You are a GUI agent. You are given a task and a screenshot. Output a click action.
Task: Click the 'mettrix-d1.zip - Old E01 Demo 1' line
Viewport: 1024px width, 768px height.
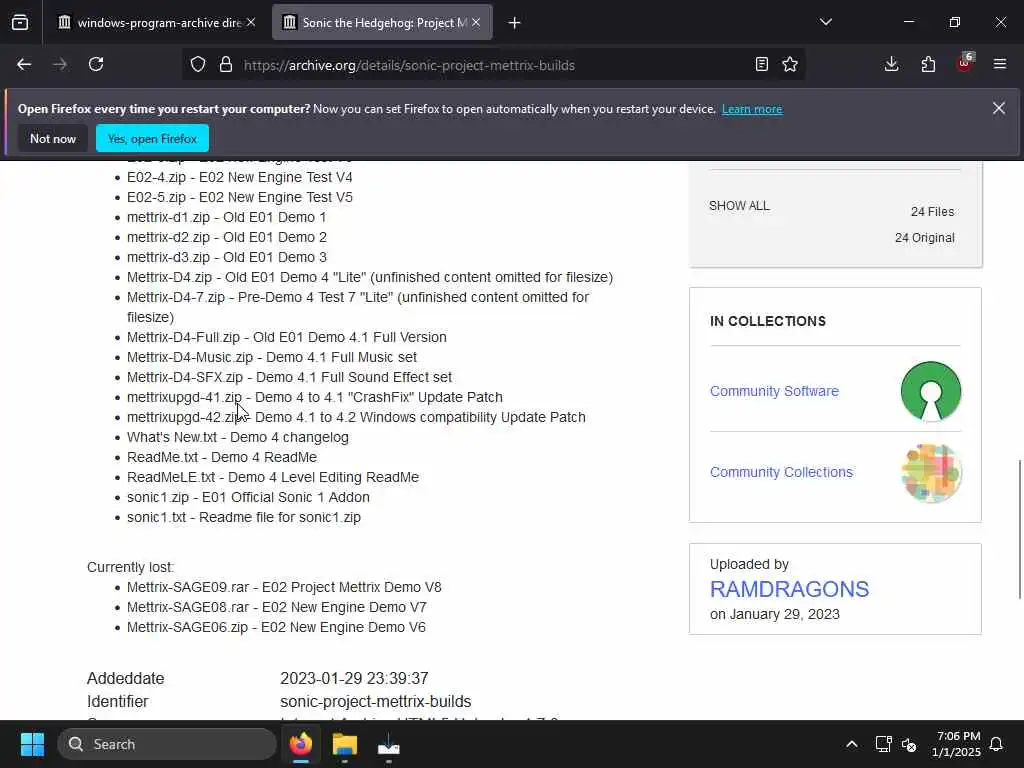coord(226,217)
